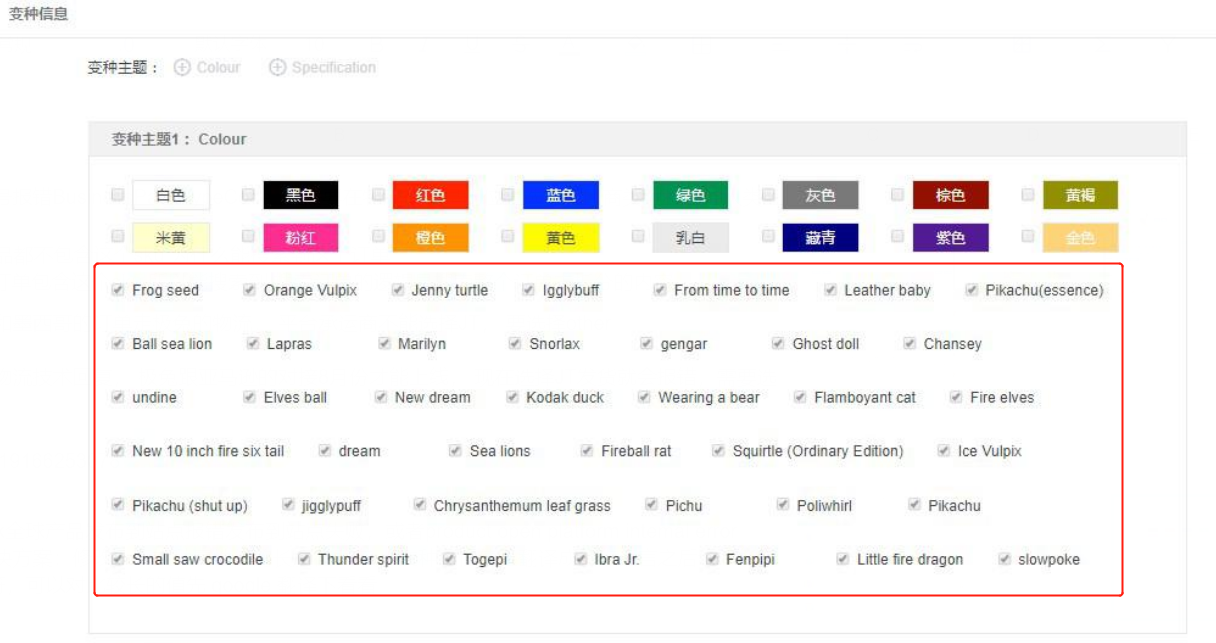Select the gray 灰色 color swatch
This screenshot has width=1216, height=643.
click(821, 195)
